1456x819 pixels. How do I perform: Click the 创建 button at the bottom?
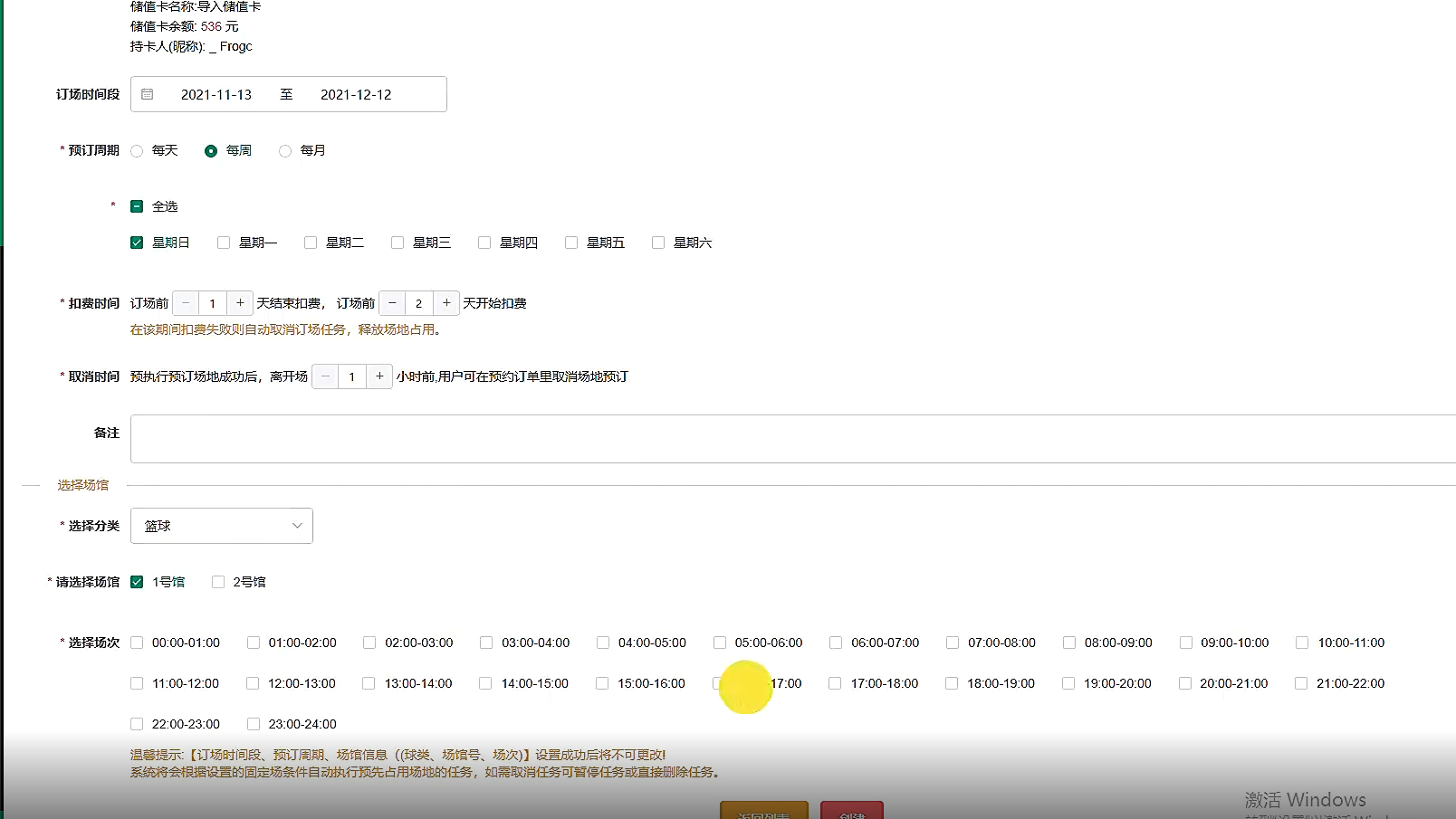(851, 813)
